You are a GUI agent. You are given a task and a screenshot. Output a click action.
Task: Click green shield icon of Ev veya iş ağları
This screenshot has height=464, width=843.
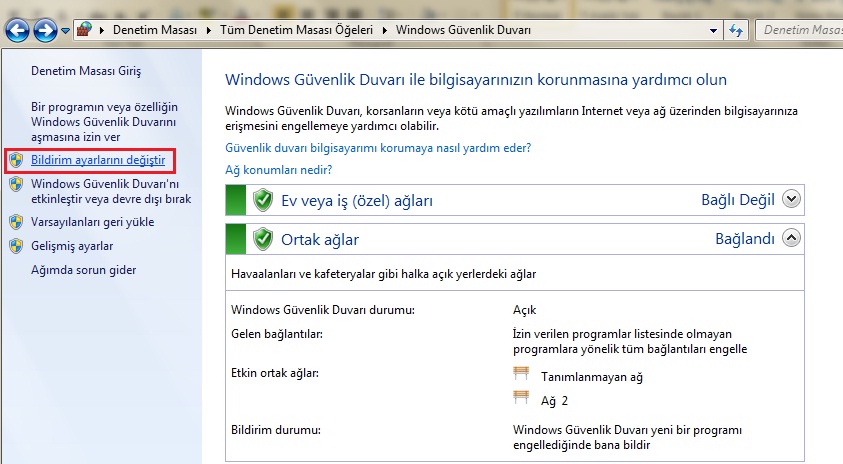tap(263, 200)
